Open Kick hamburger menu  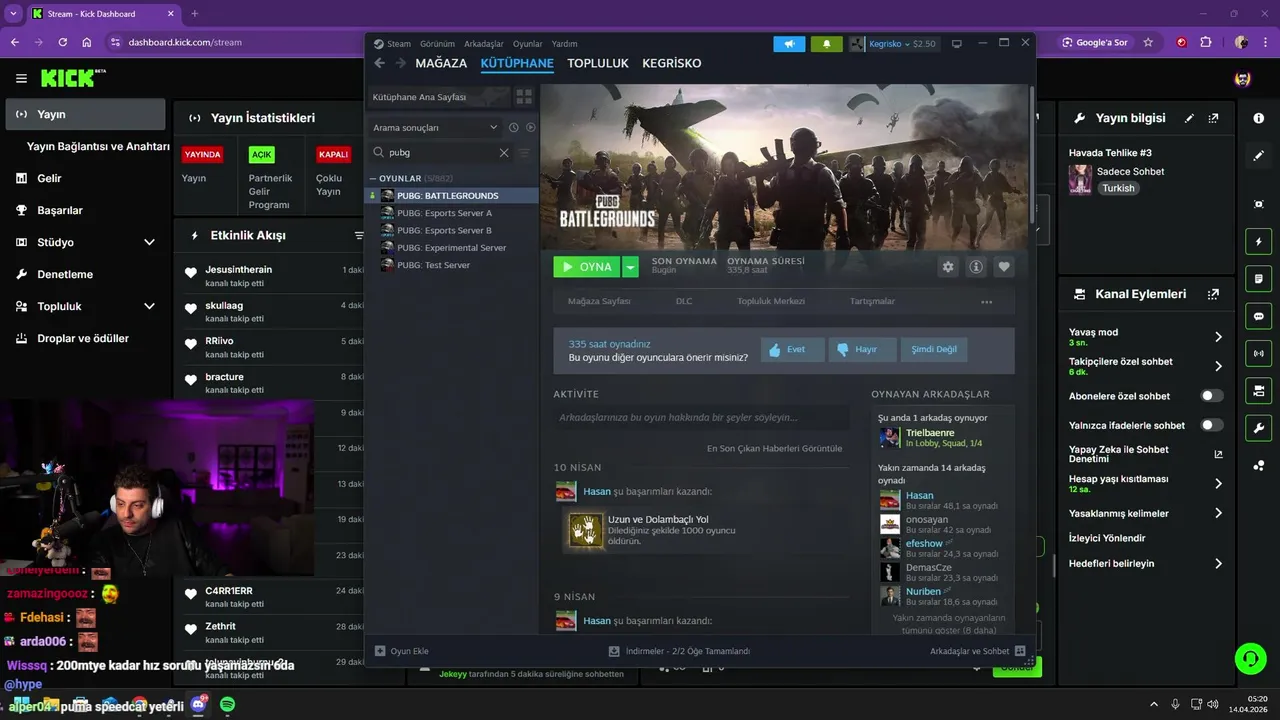click(21, 78)
